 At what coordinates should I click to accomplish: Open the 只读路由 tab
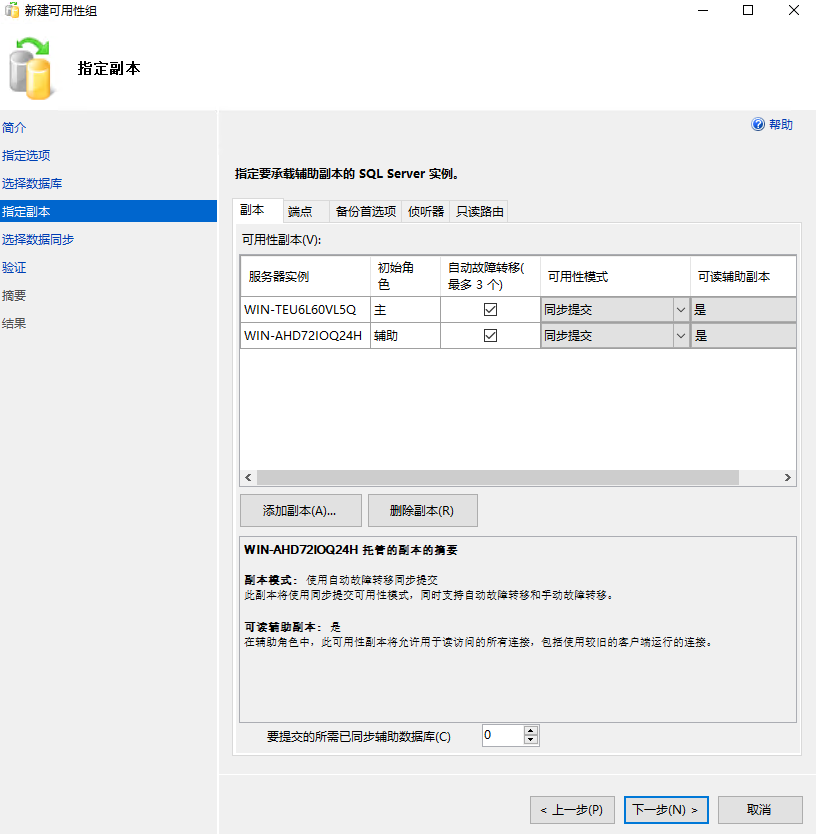(x=479, y=212)
